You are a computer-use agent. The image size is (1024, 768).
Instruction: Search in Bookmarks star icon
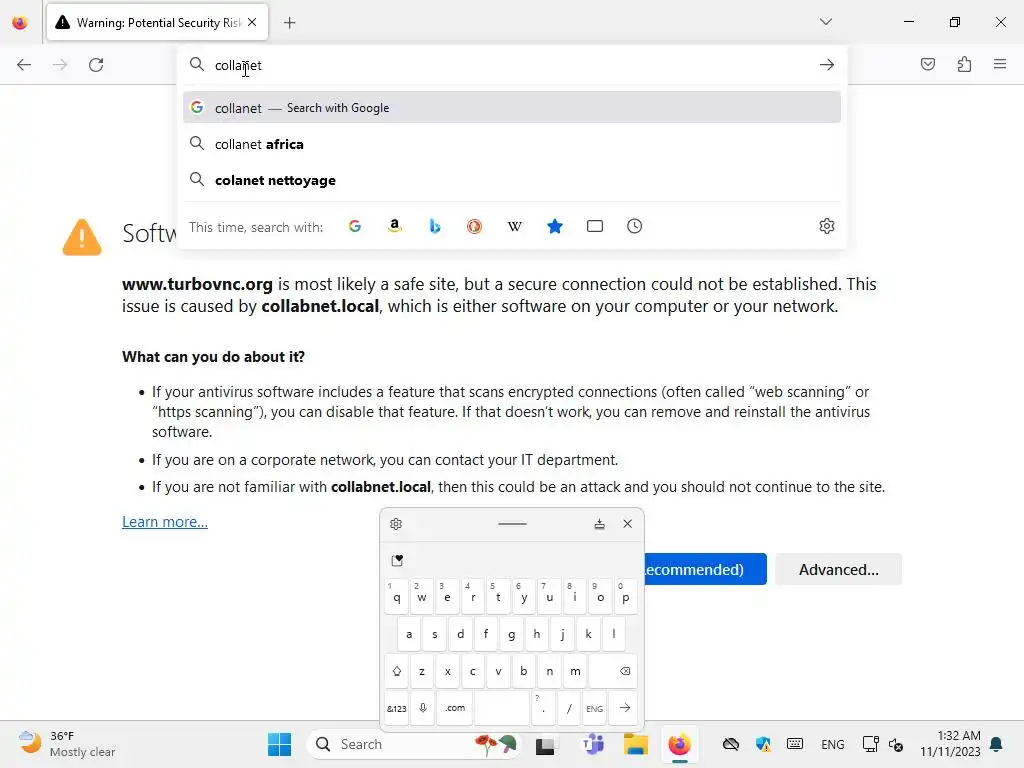[554, 226]
